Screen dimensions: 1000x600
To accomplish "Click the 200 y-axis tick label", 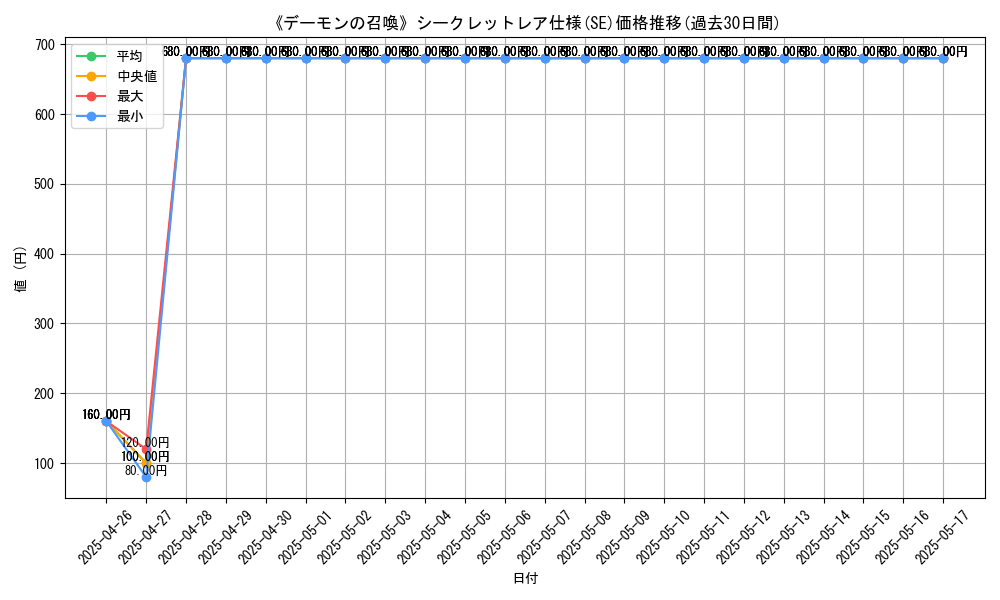I will pos(45,394).
